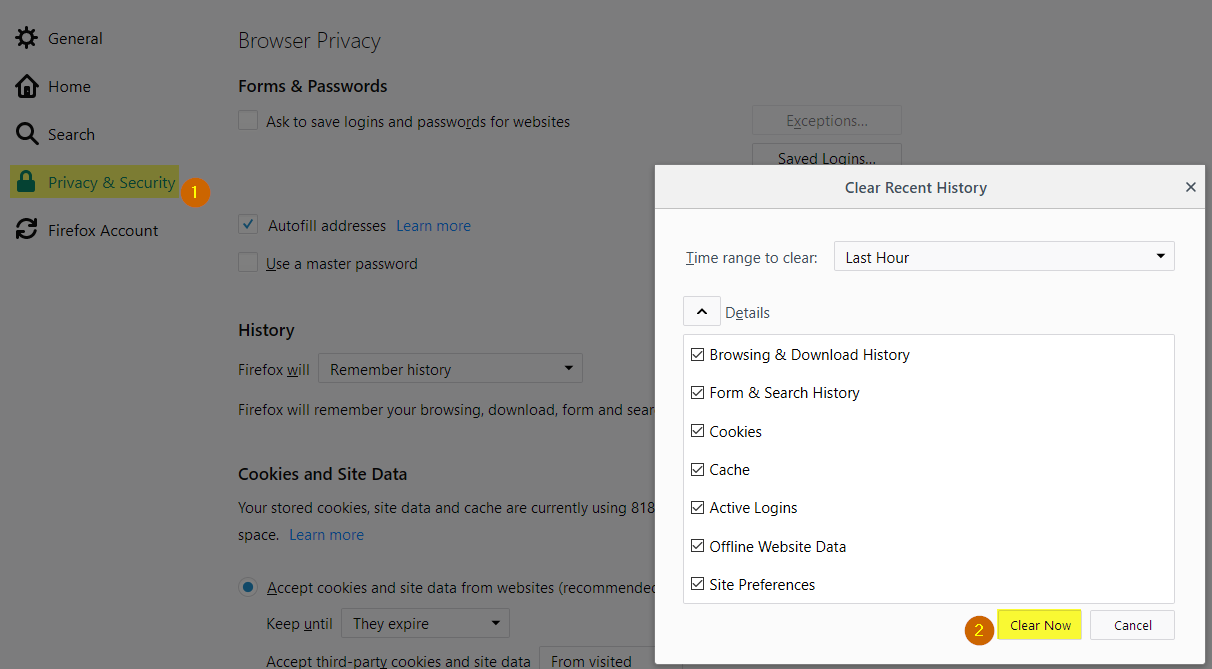Uncheck Site Preferences
The width and height of the screenshot is (1212, 669).
(697, 584)
